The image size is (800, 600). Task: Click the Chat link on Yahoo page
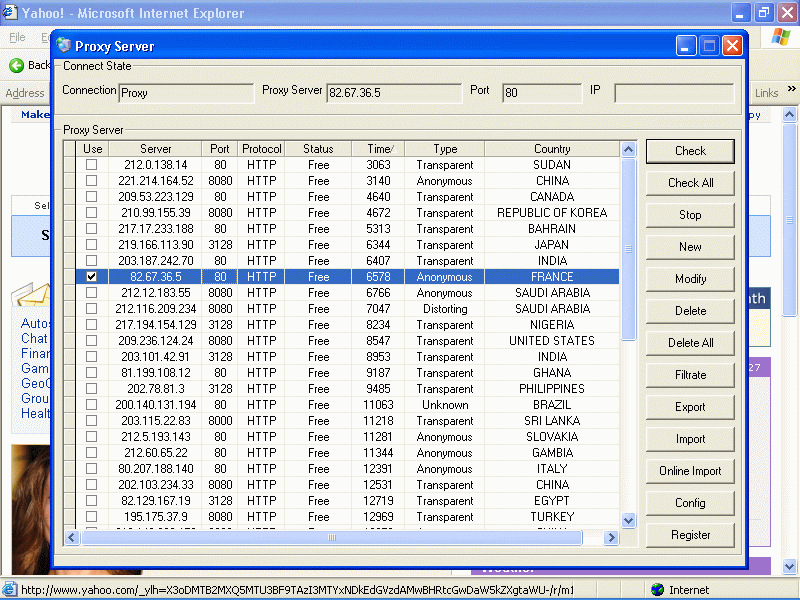(x=34, y=338)
